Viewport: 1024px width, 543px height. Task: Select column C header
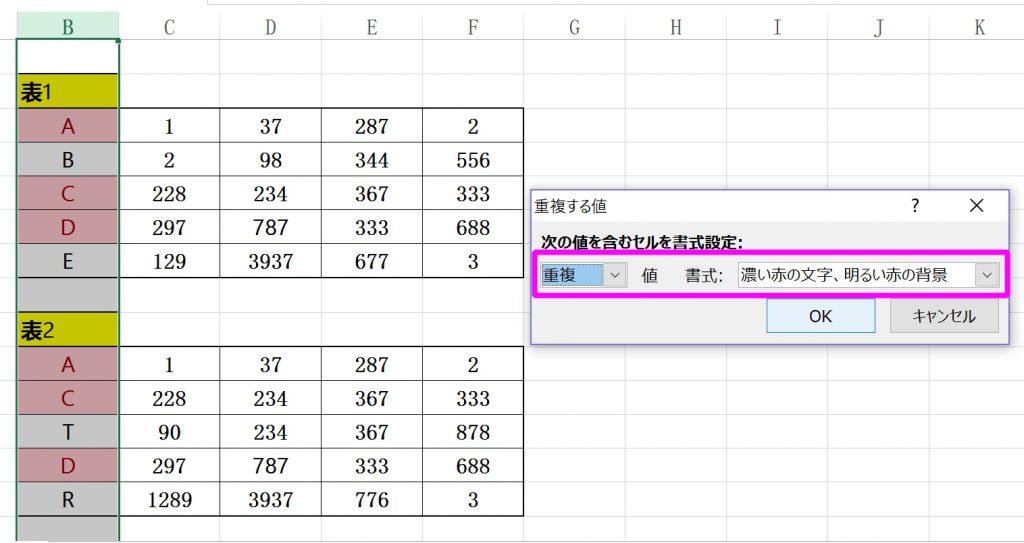coord(169,27)
